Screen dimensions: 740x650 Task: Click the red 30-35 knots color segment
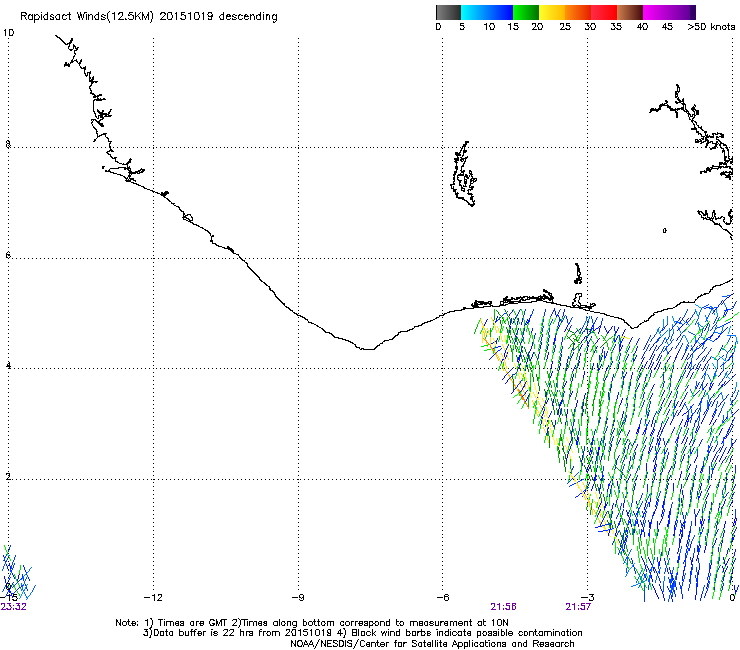(604, 12)
